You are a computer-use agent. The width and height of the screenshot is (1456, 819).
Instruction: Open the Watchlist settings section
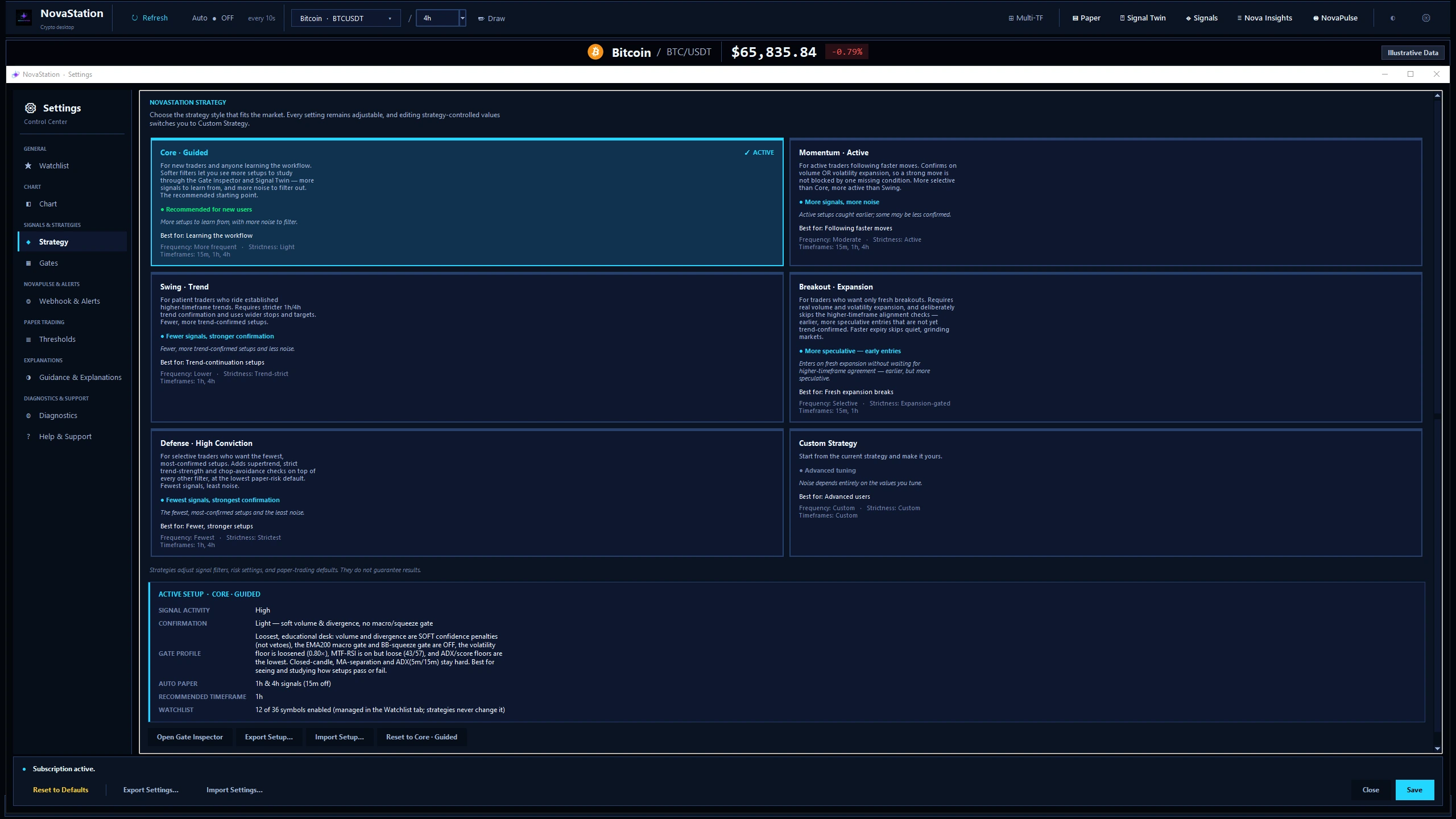click(72, 166)
